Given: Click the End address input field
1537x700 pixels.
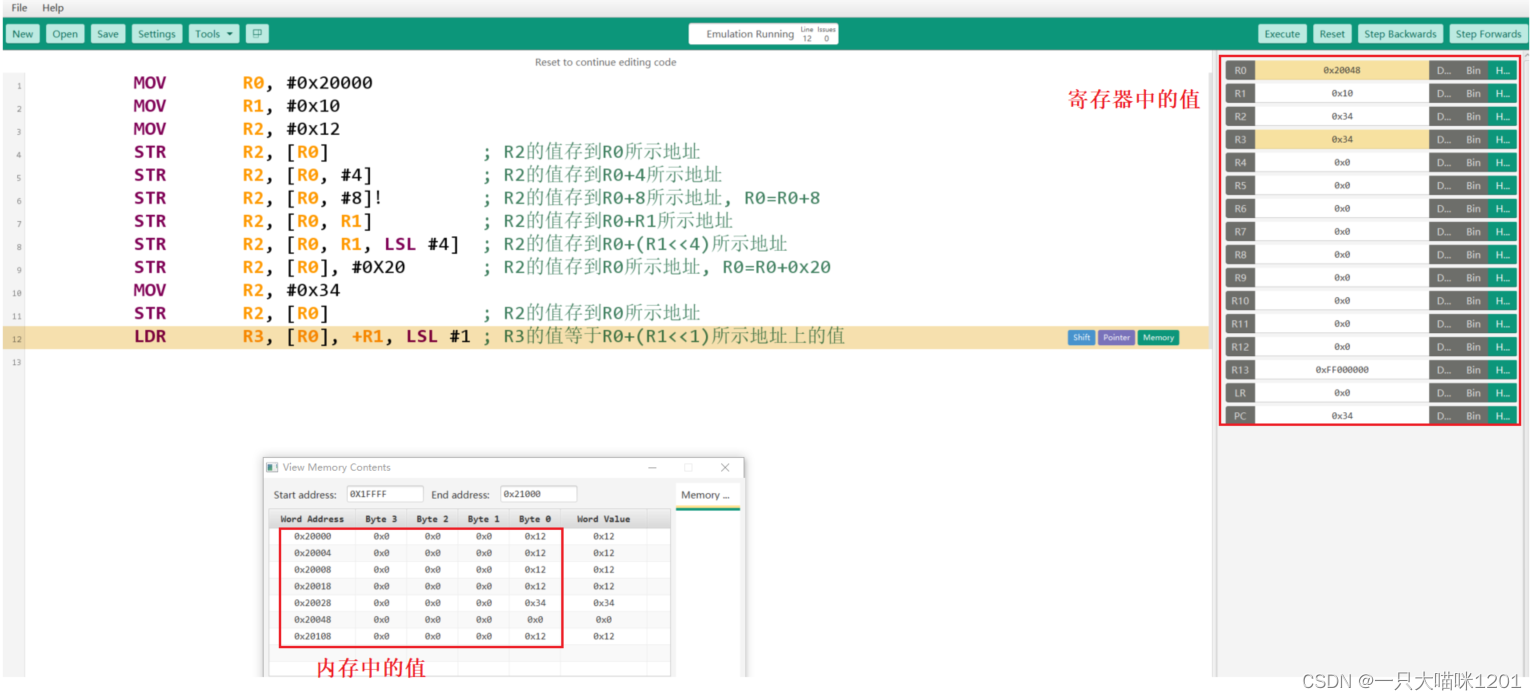Looking at the screenshot, I should [539, 495].
